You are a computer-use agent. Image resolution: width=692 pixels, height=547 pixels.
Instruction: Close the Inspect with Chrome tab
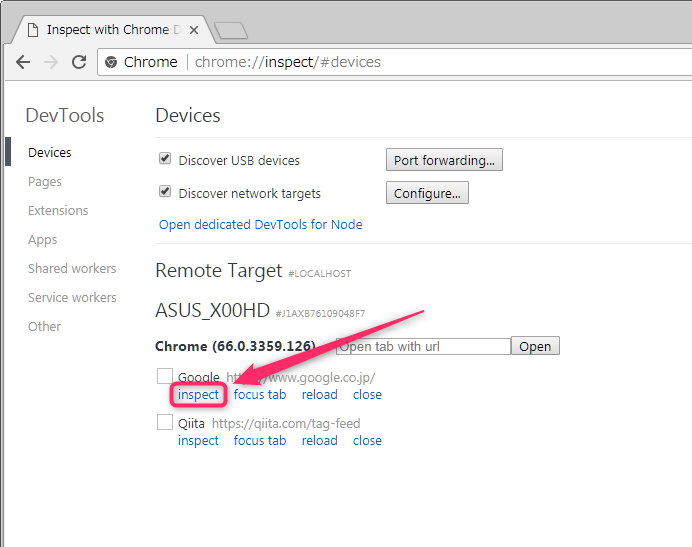click(194, 30)
